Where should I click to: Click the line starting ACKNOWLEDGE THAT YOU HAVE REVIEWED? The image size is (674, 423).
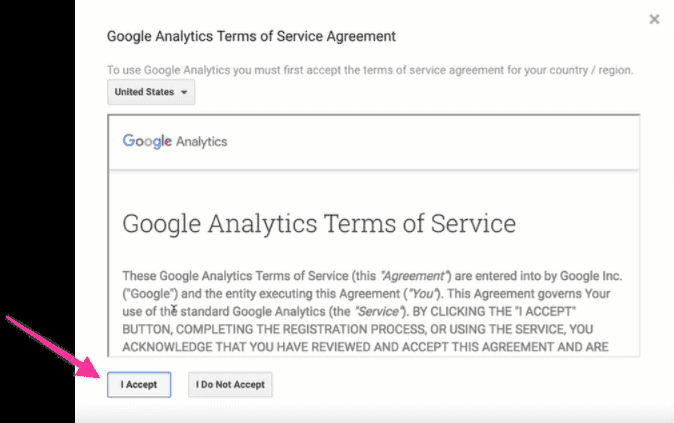(x=365, y=347)
